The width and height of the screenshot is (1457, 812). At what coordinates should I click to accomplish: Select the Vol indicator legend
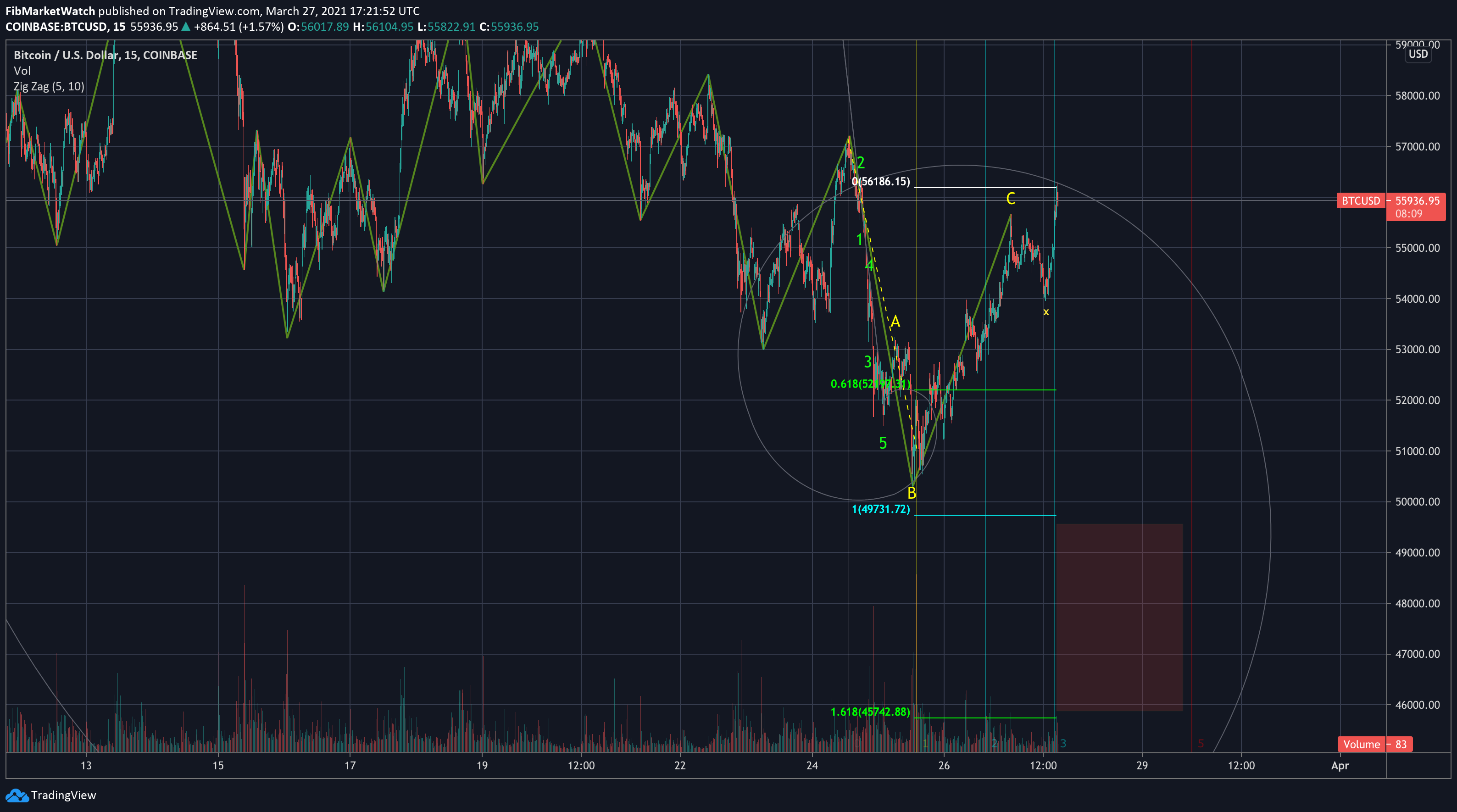(x=22, y=71)
